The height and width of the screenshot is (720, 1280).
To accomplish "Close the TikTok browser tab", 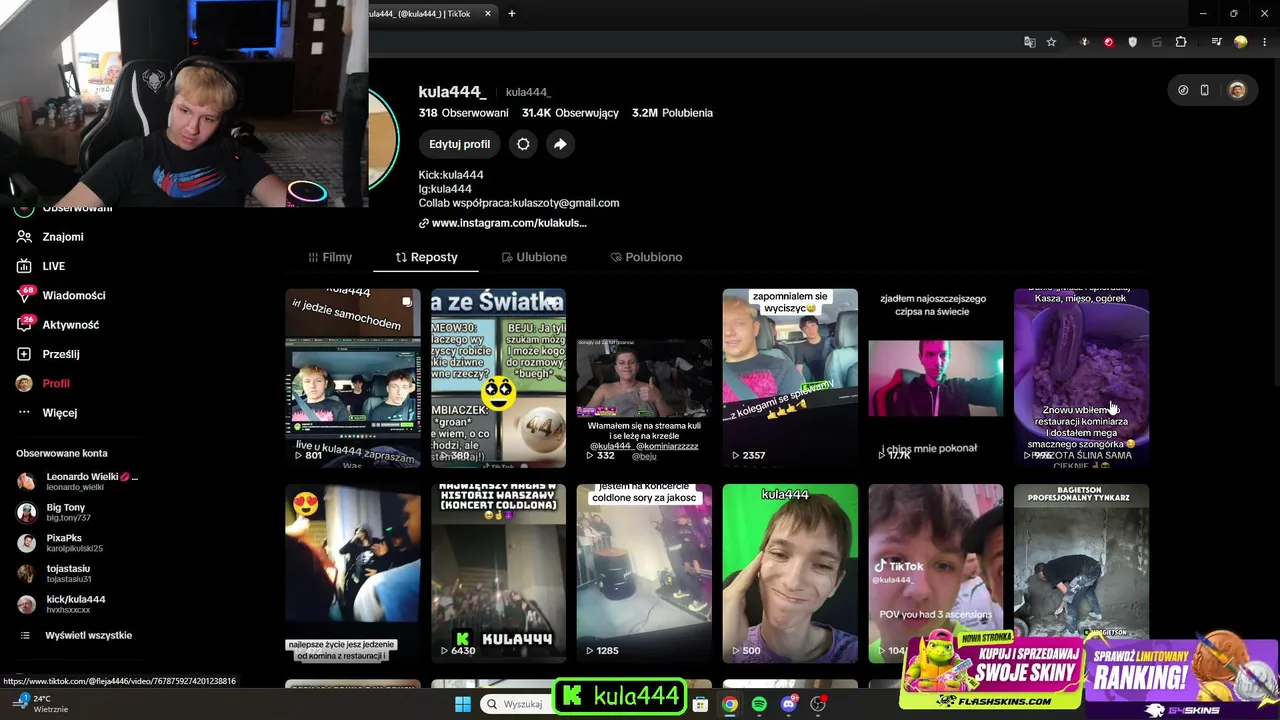I will coord(488,14).
